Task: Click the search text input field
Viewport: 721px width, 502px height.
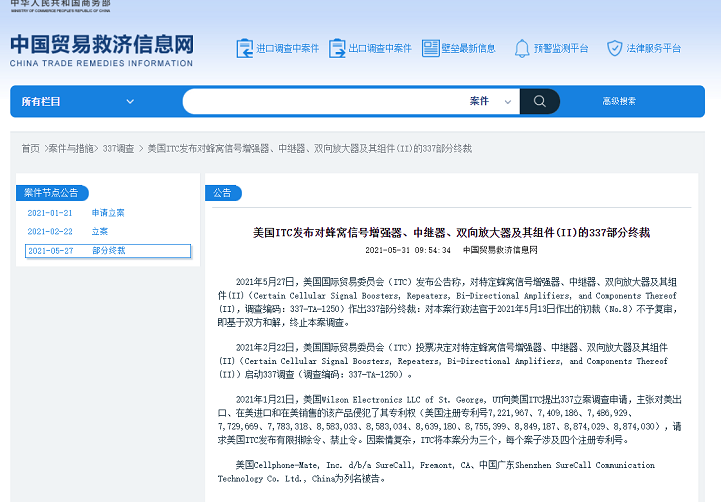Action: pos(324,101)
